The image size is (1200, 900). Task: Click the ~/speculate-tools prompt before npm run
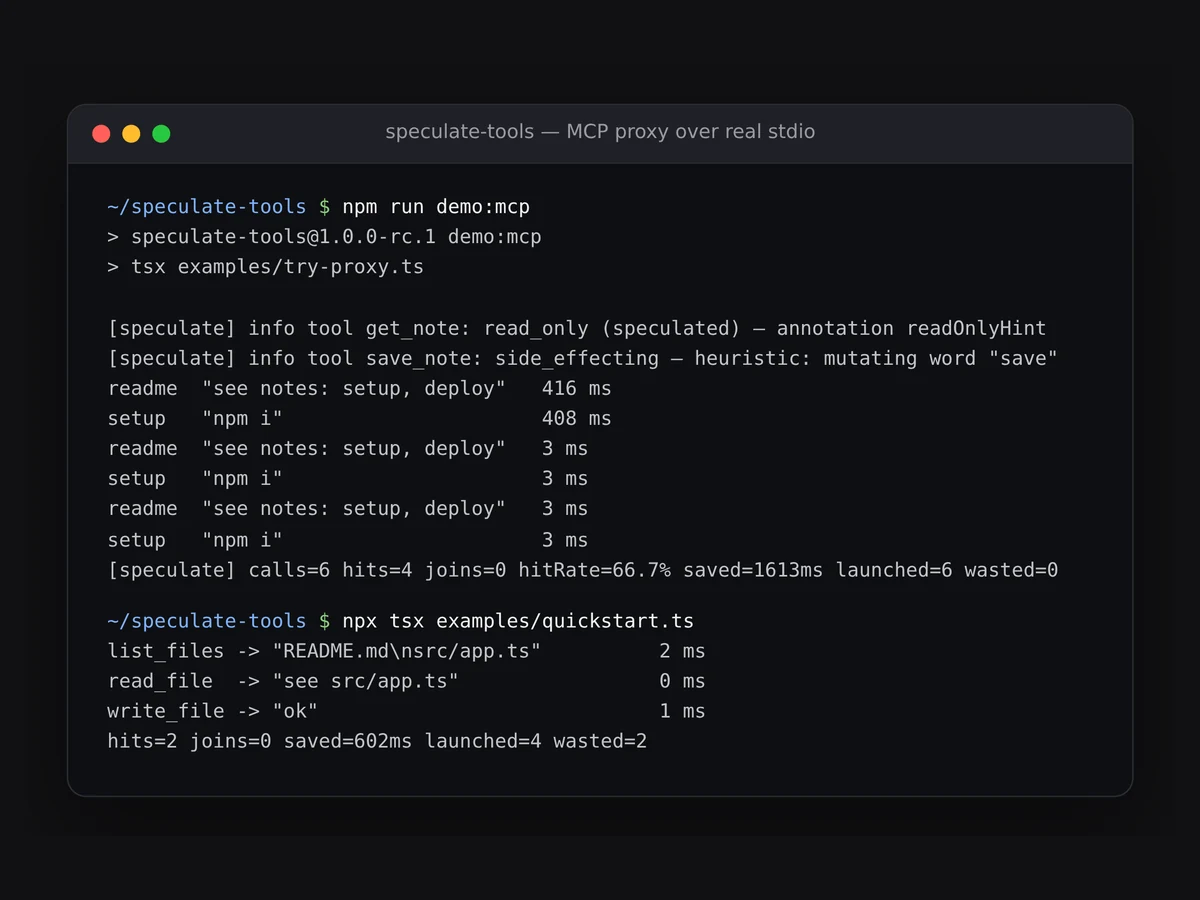pos(207,207)
